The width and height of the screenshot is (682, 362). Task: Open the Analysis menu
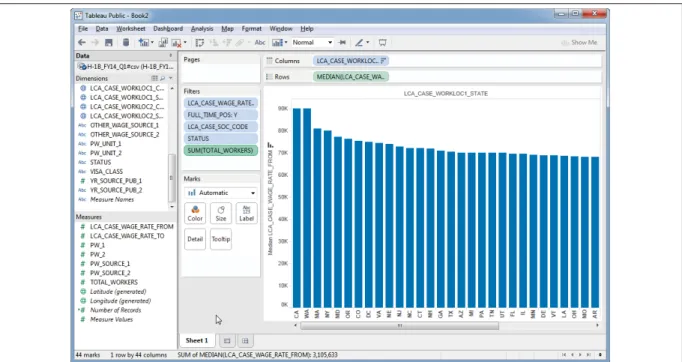click(x=202, y=29)
